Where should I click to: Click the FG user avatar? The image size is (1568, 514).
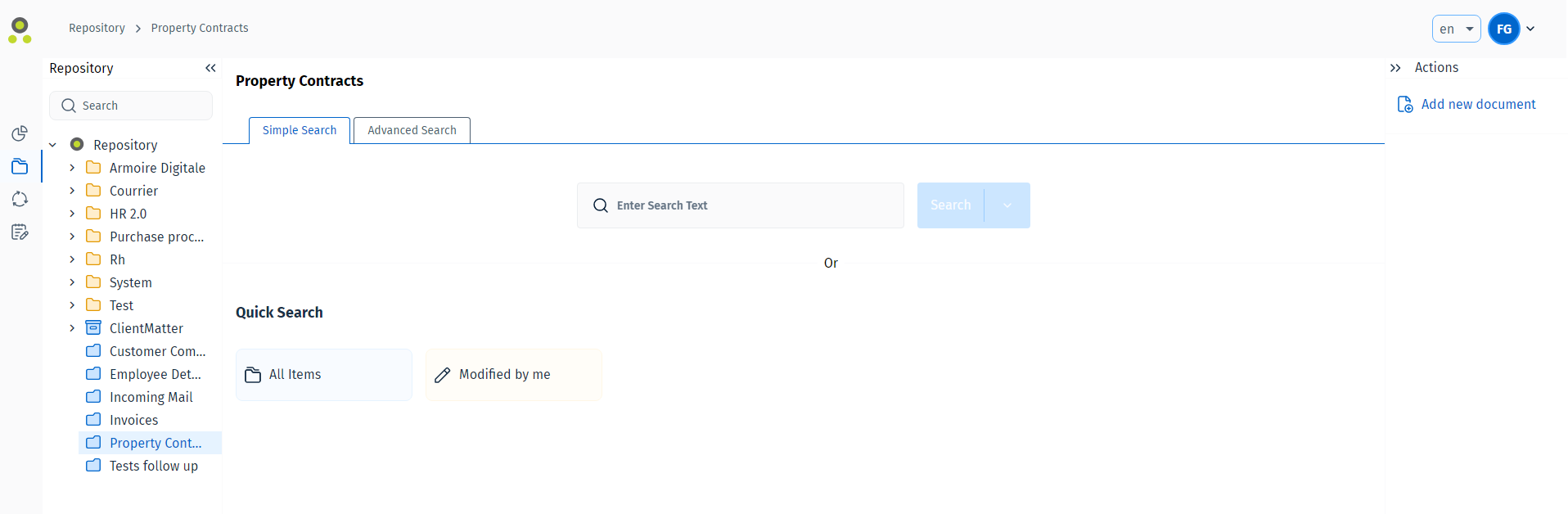(x=1503, y=29)
